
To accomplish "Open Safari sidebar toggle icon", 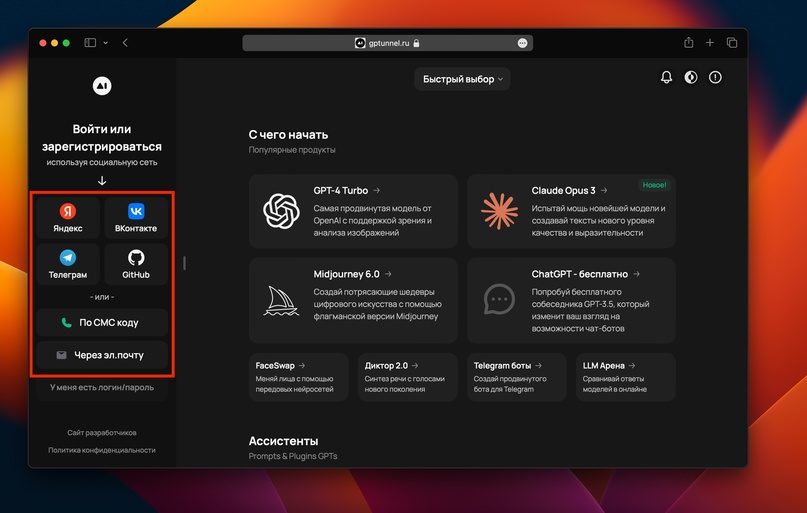I will 90,43.
